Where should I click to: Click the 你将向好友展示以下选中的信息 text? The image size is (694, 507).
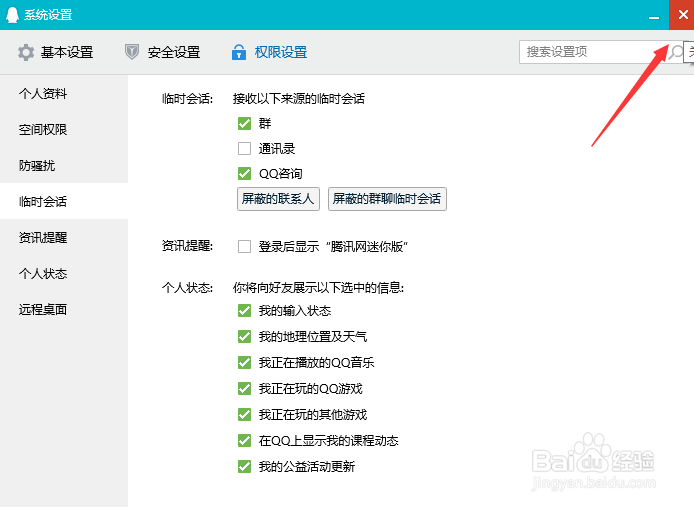click(318, 288)
